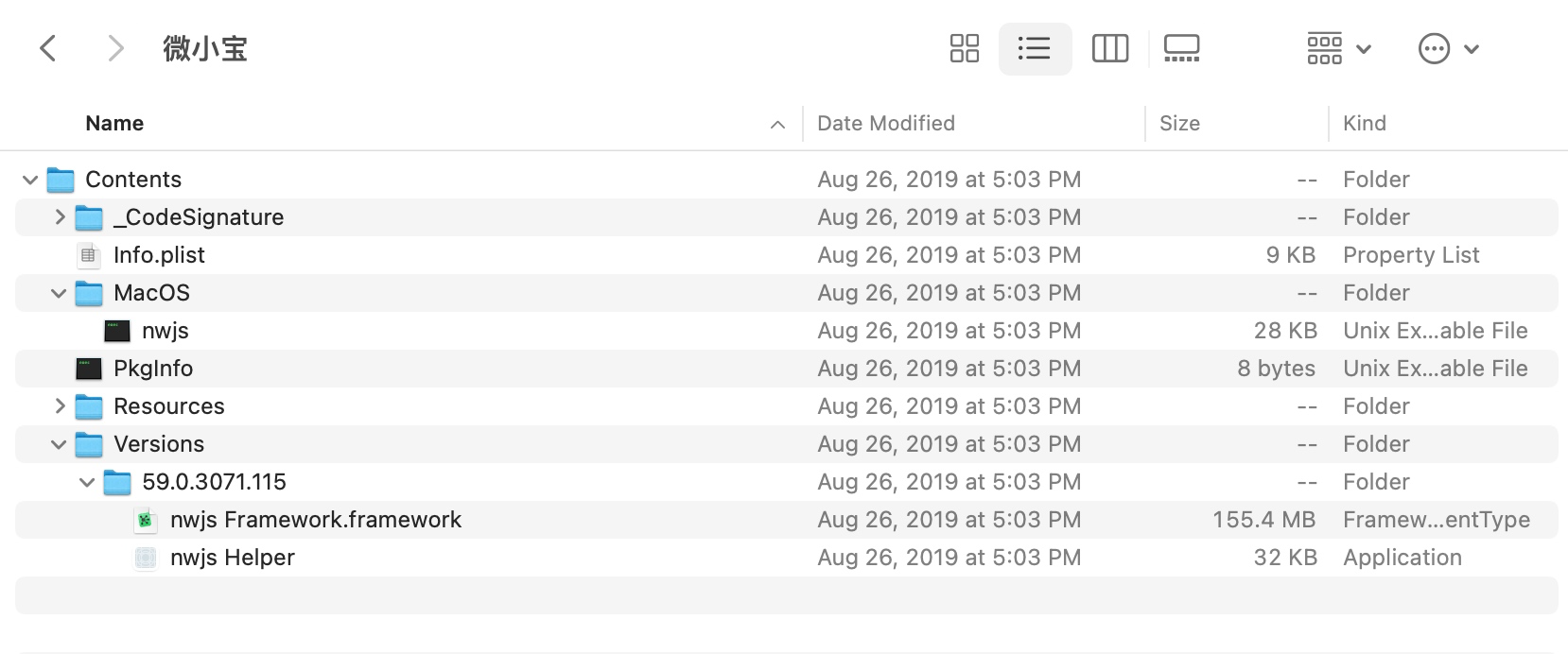Go forward to next folder
This screenshot has height=654, width=1568.
coord(115,48)
